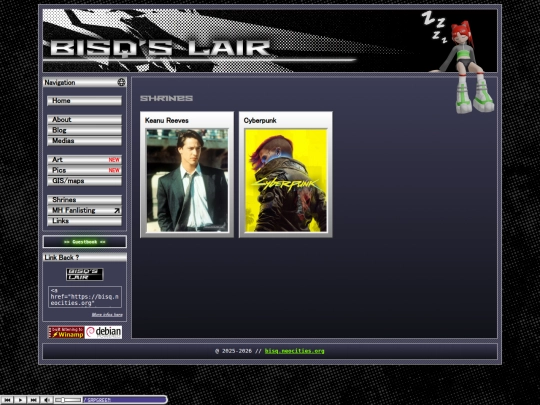Screen dimensions: 540x405
Task: Open the MH Fanlisting external link
Action: 84,210
